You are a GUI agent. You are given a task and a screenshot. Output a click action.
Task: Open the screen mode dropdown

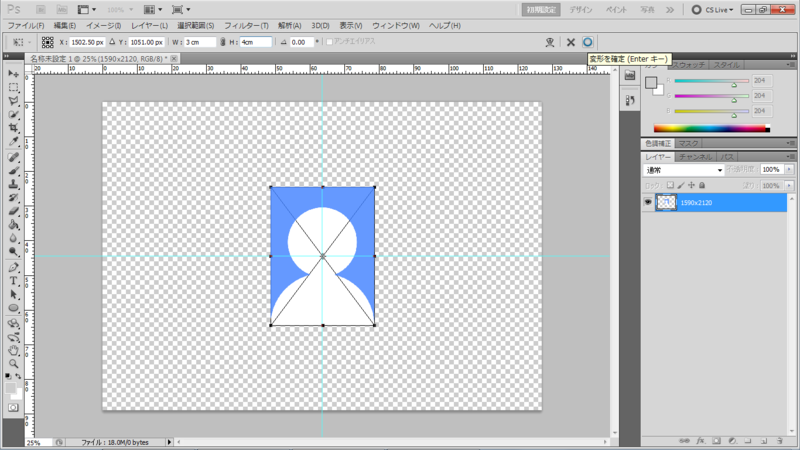(x=181, y=10)
